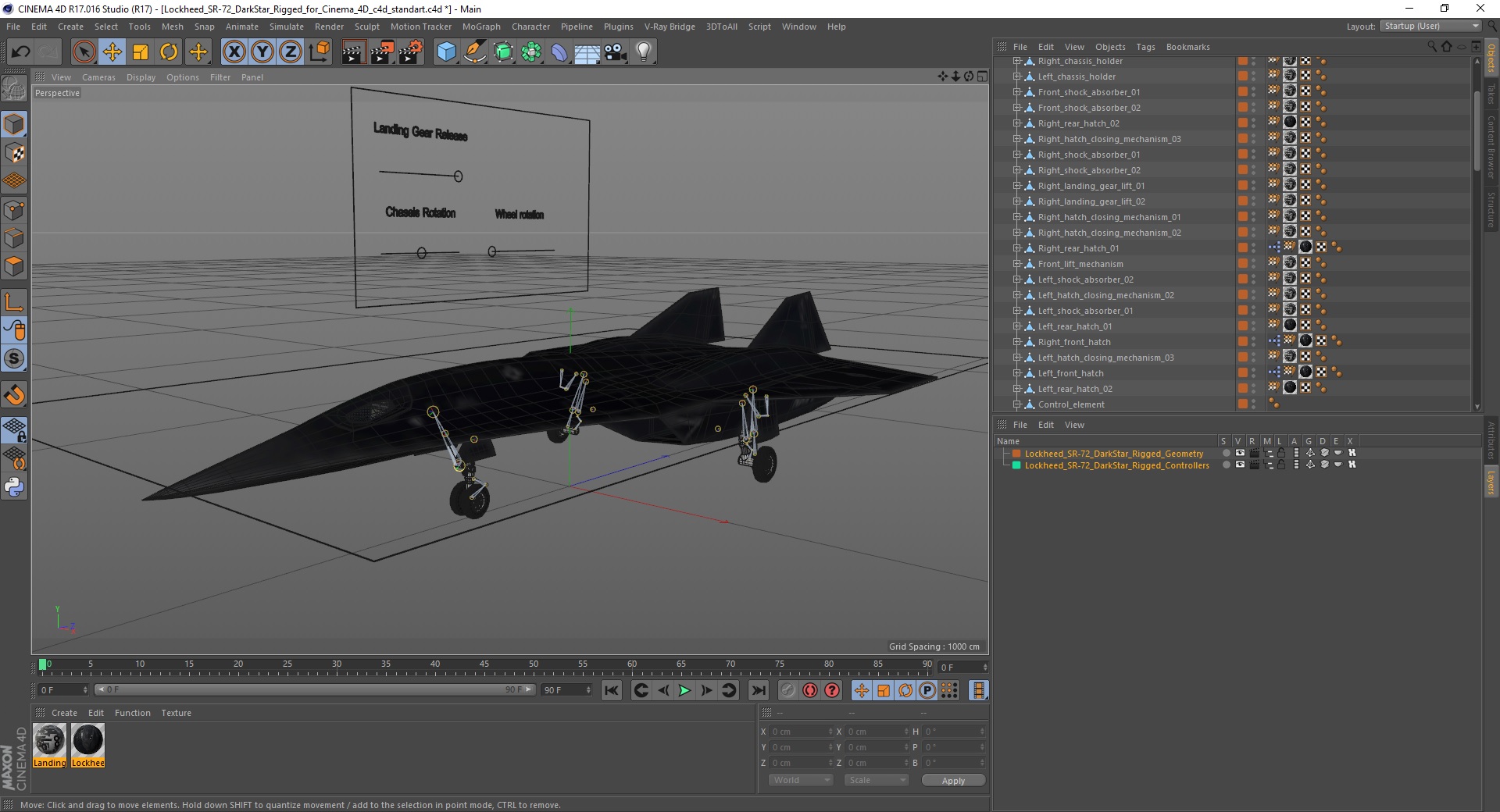Toggle Position keyframe recording
The height and width of the screenshot is (812, 1500).
click(x=861, y=690)
